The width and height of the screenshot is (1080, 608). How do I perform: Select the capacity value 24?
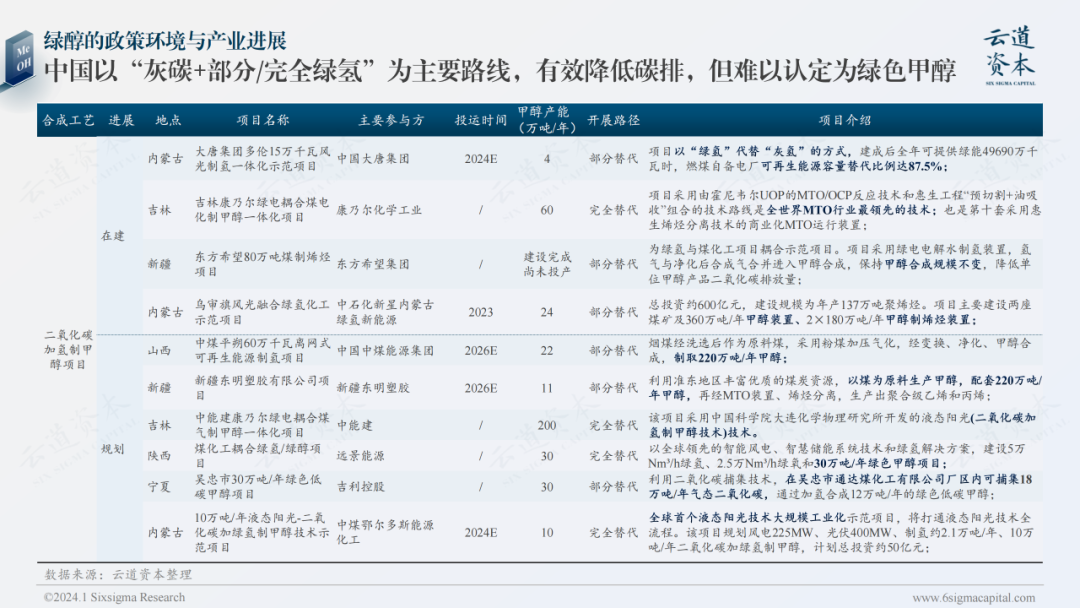[547, 312]
